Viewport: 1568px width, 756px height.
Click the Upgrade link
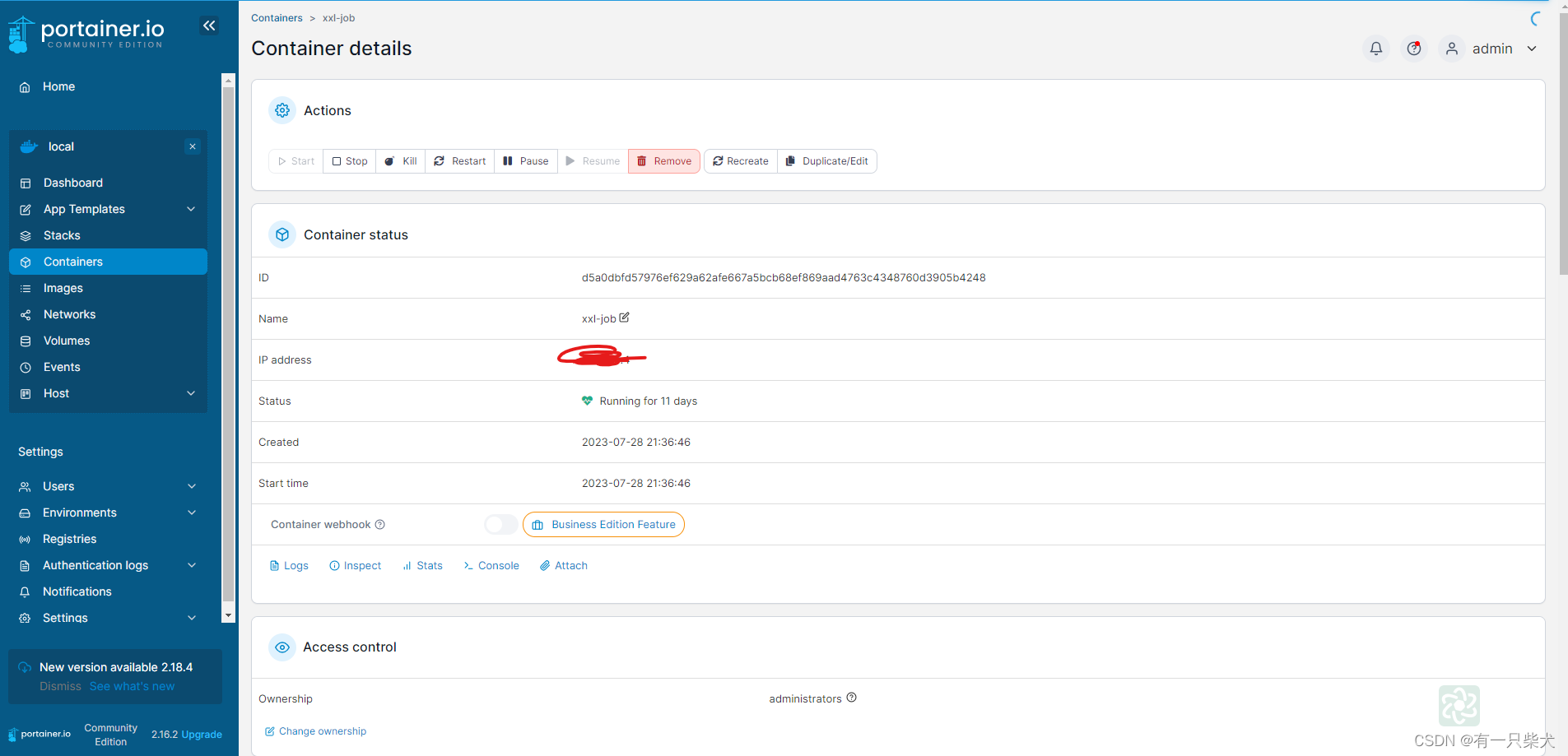(202, 735)
